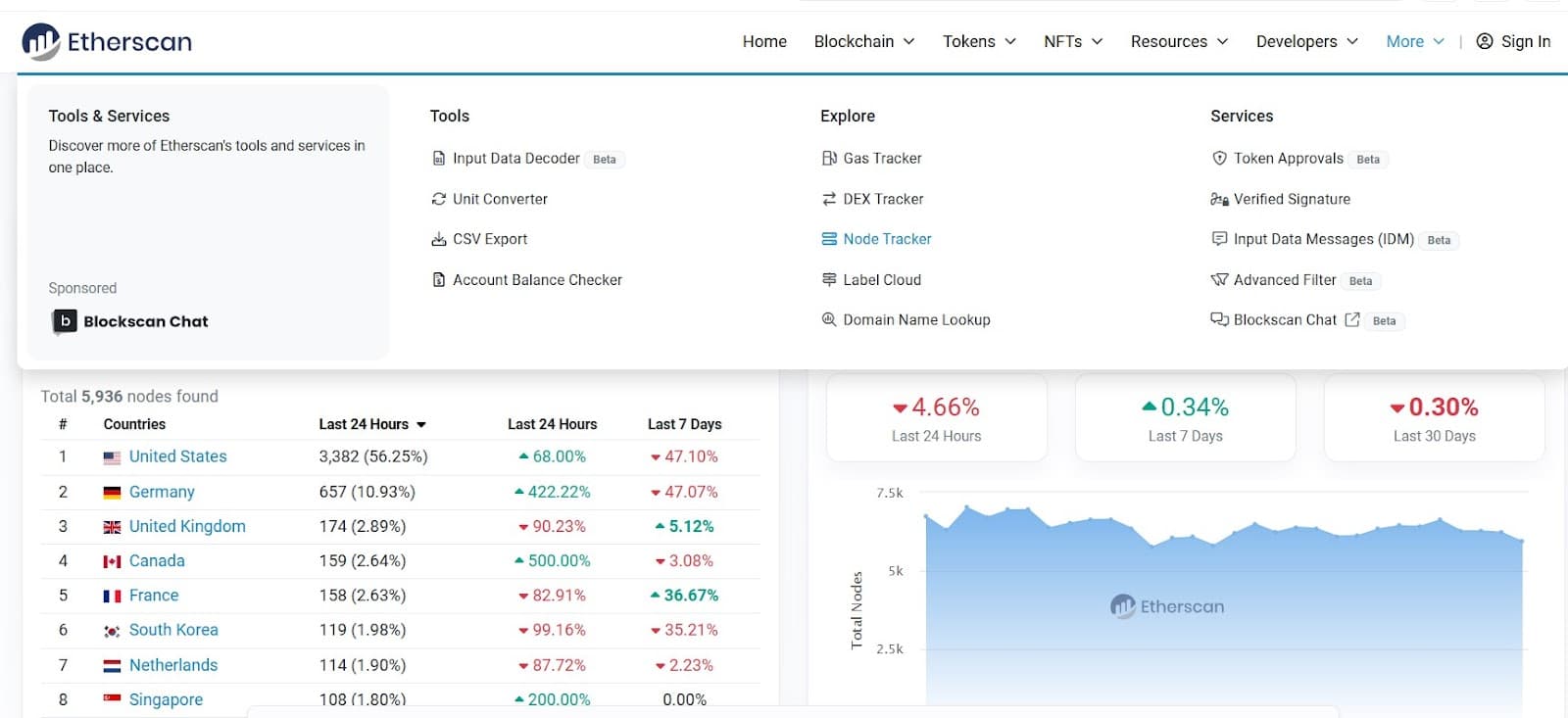Go to the Home navigation link

point(764,41)
